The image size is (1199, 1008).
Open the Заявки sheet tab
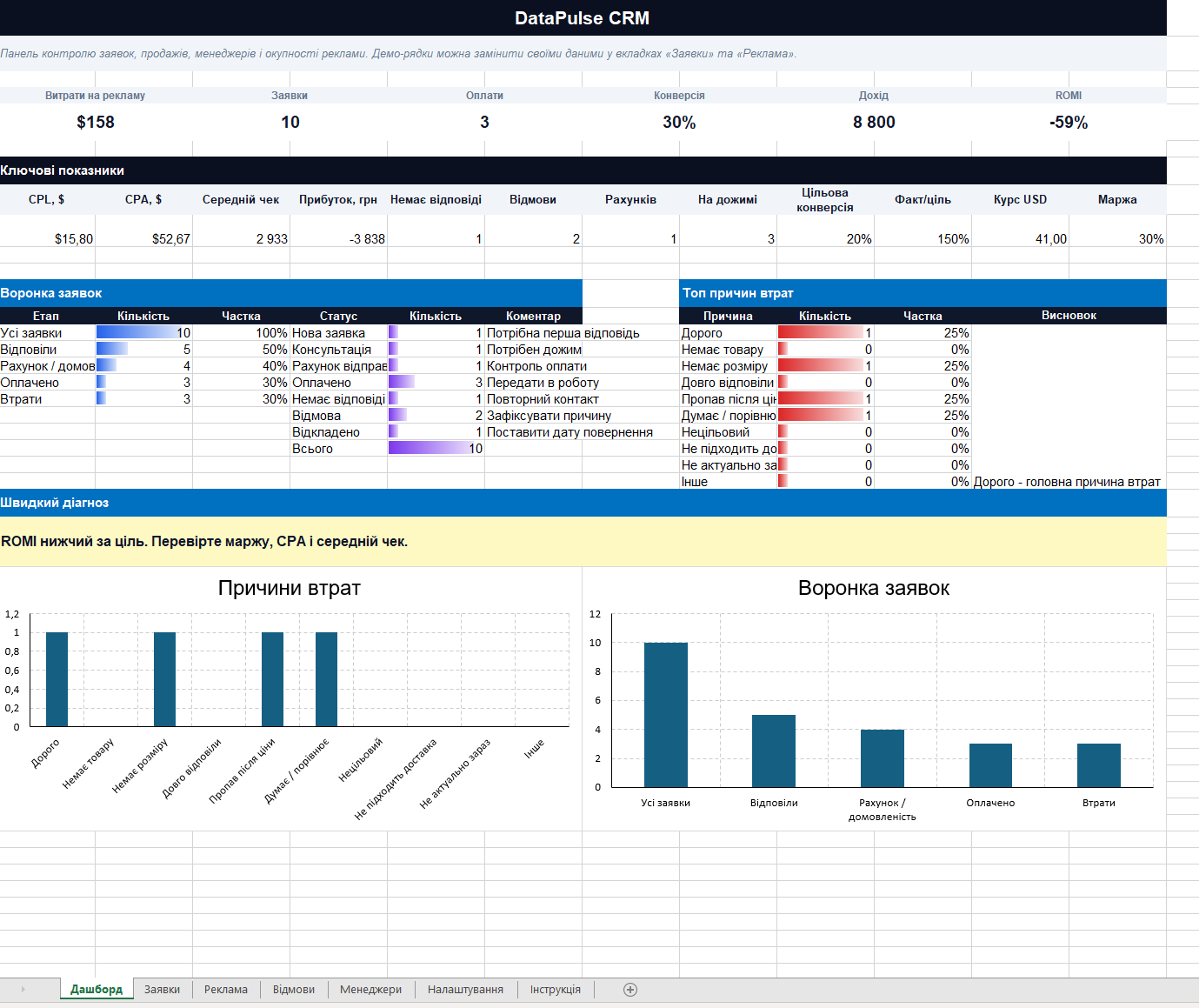[163, 990]
